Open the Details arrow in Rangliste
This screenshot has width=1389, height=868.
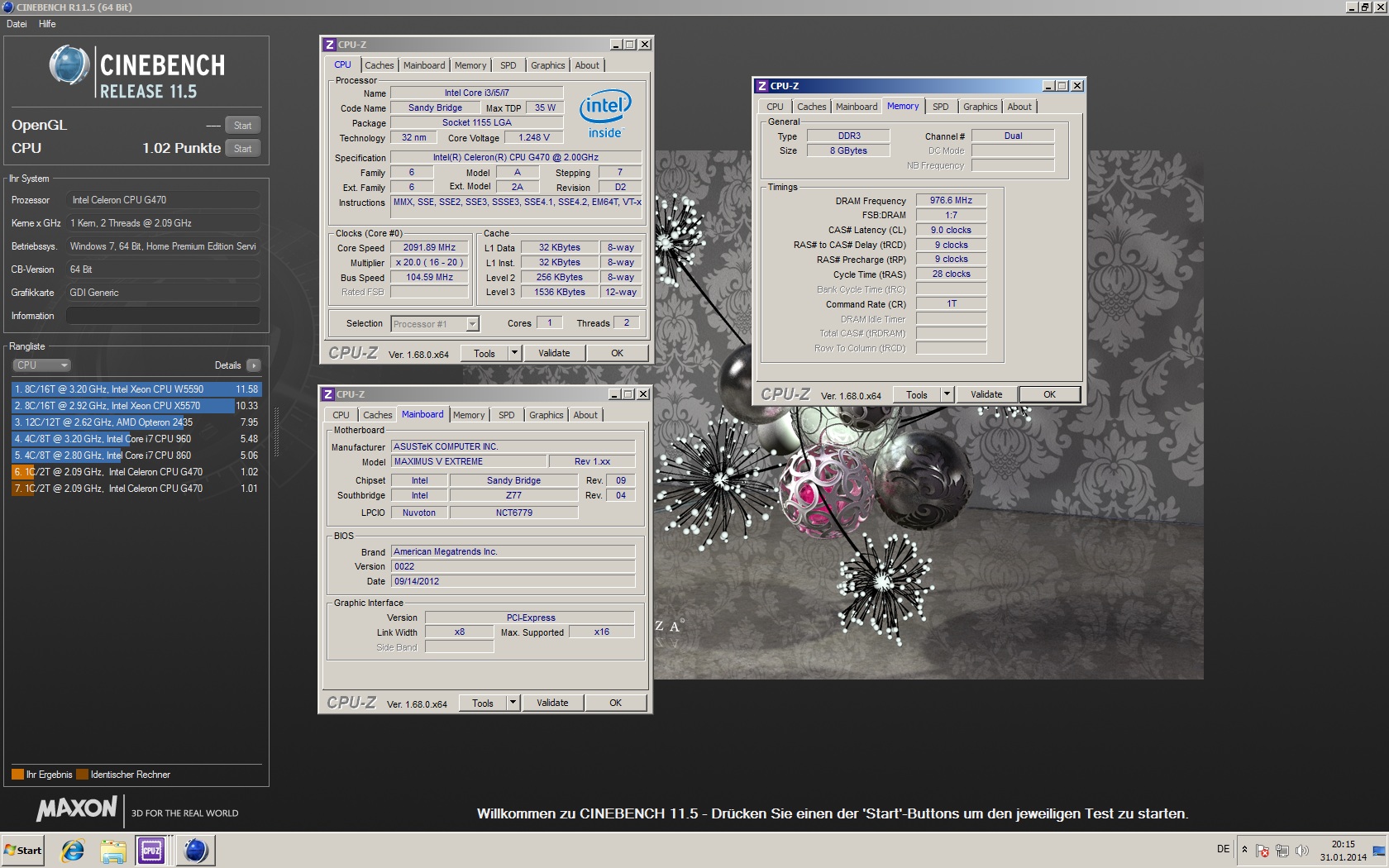point(254,365)
